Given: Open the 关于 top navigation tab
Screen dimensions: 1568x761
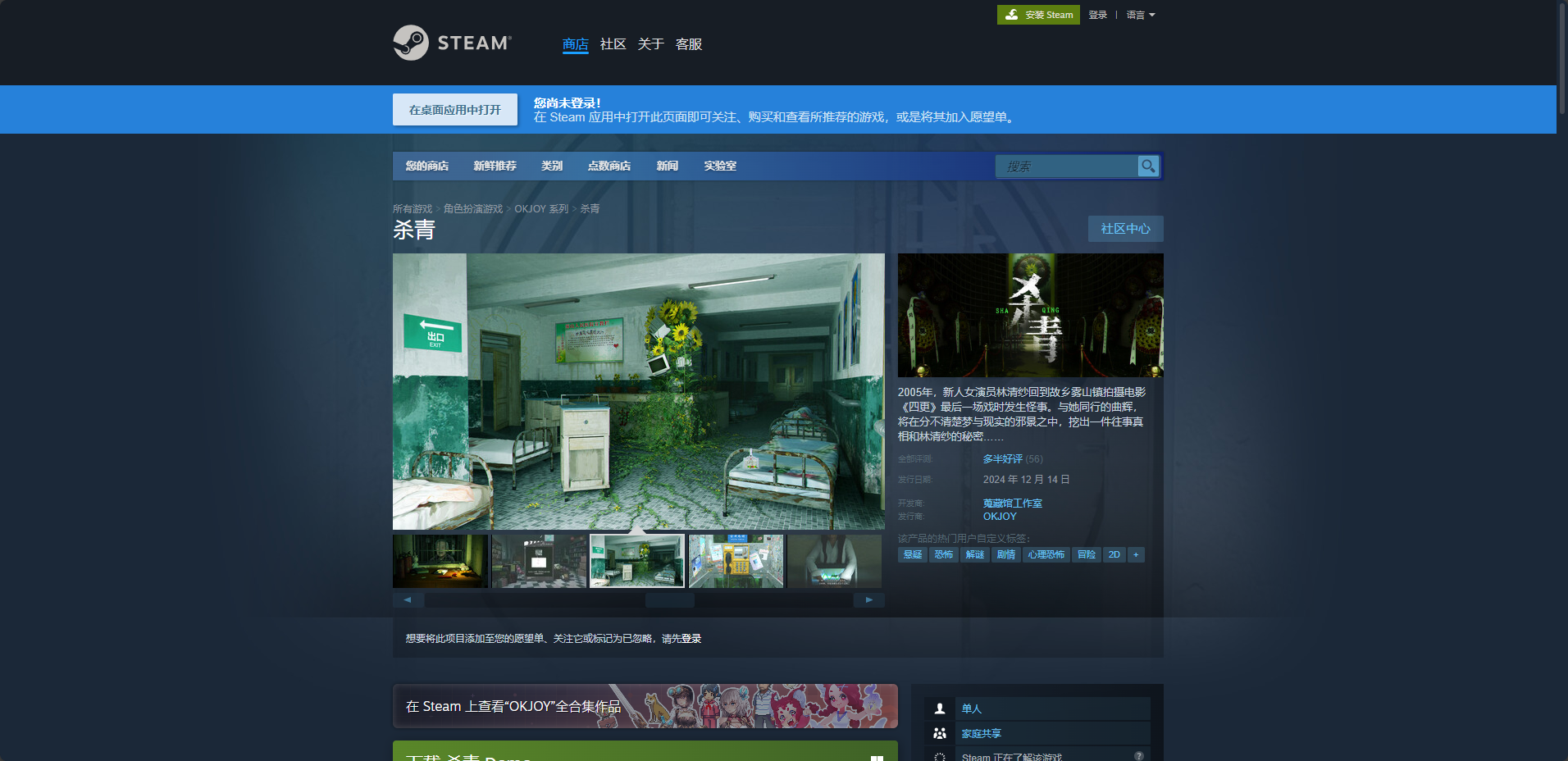Looking at the screenshot, I should click(650, 44).
